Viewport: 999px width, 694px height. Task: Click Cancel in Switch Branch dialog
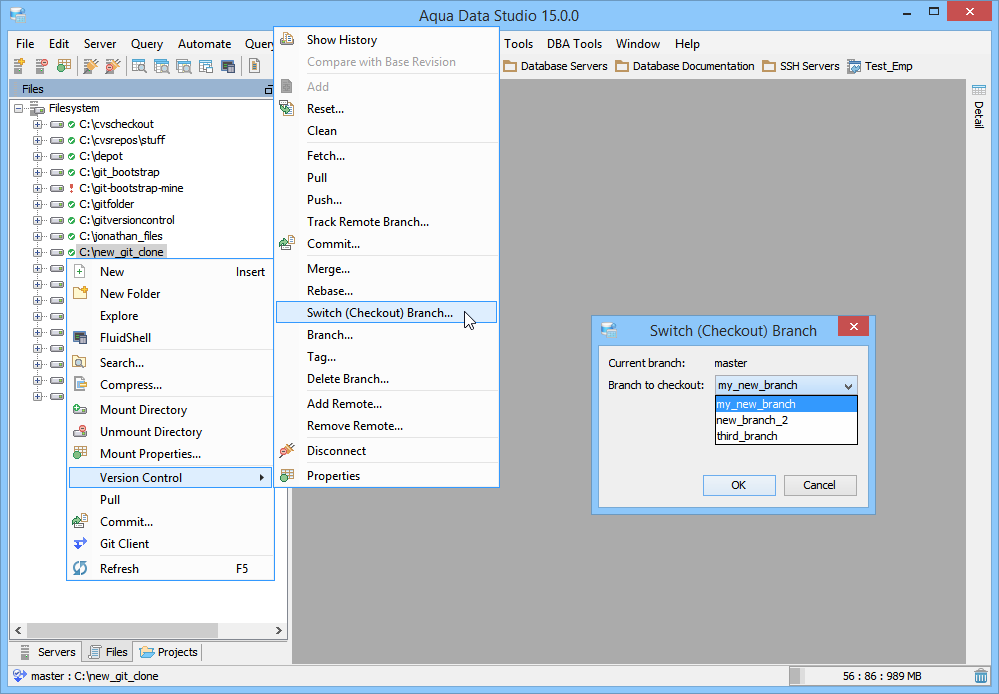[x=820, y=485]
